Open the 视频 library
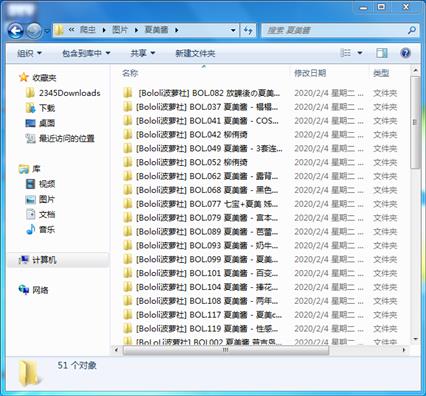 tap(41, 184)
